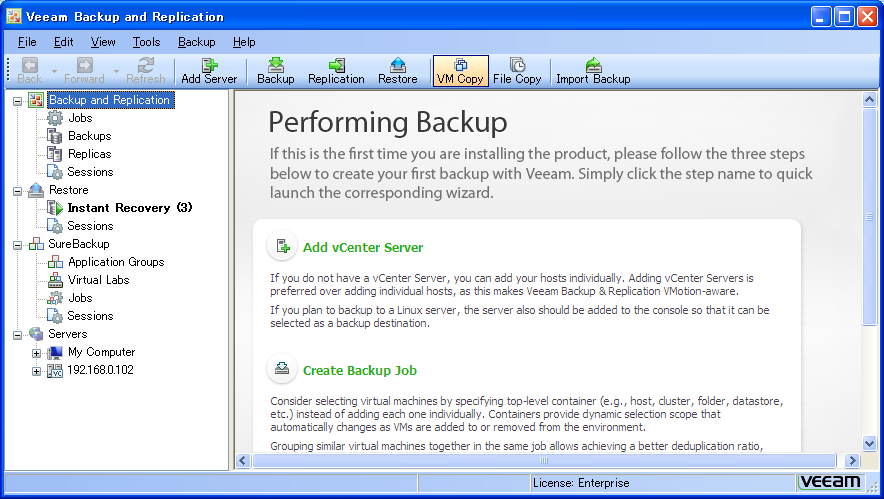Screen dimensions: 884x499
Task: Click the Forward toolbar icon
Action: (x=84, y=71)
